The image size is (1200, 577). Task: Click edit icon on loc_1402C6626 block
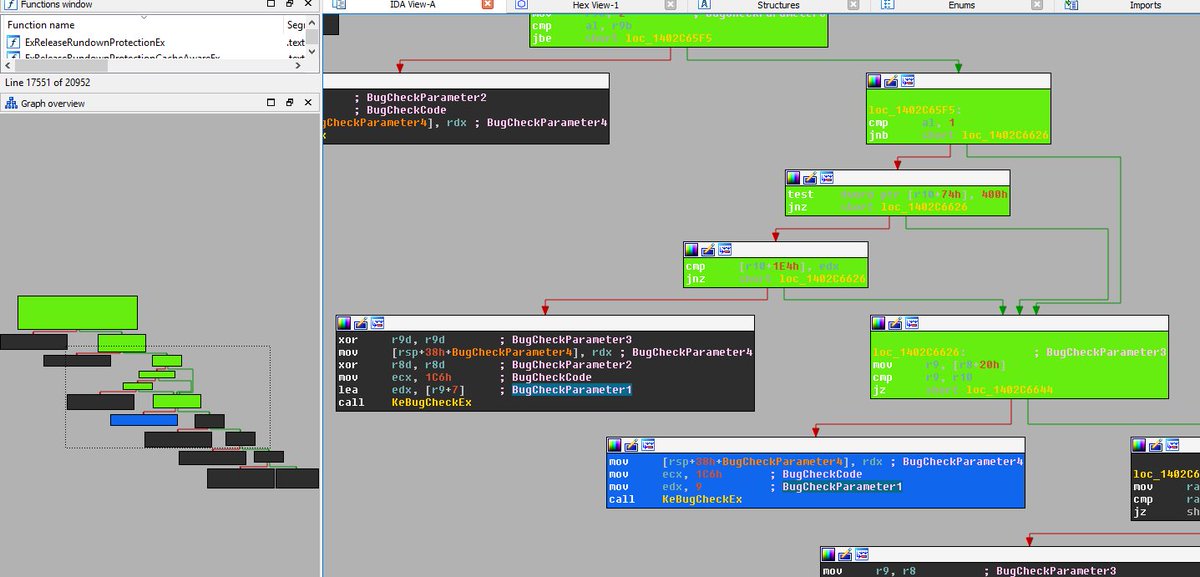coord(896,323)
